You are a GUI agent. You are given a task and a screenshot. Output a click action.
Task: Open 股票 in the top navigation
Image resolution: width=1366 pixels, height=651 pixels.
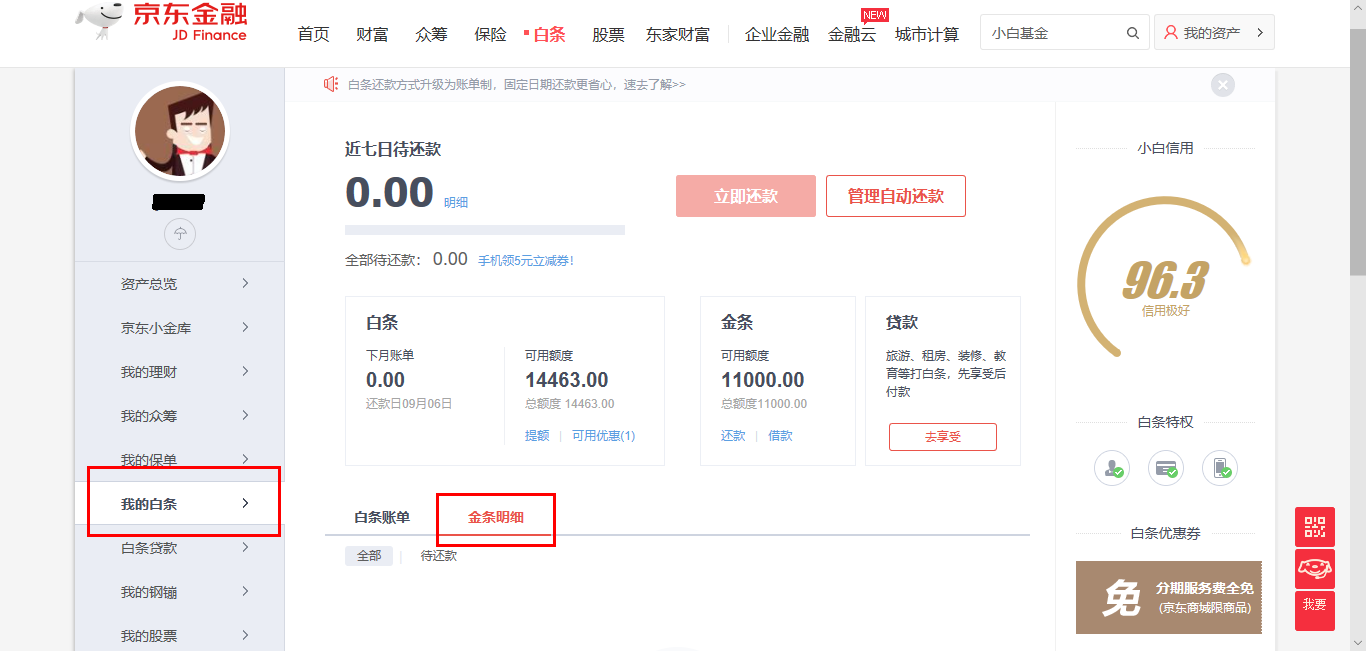608,35
